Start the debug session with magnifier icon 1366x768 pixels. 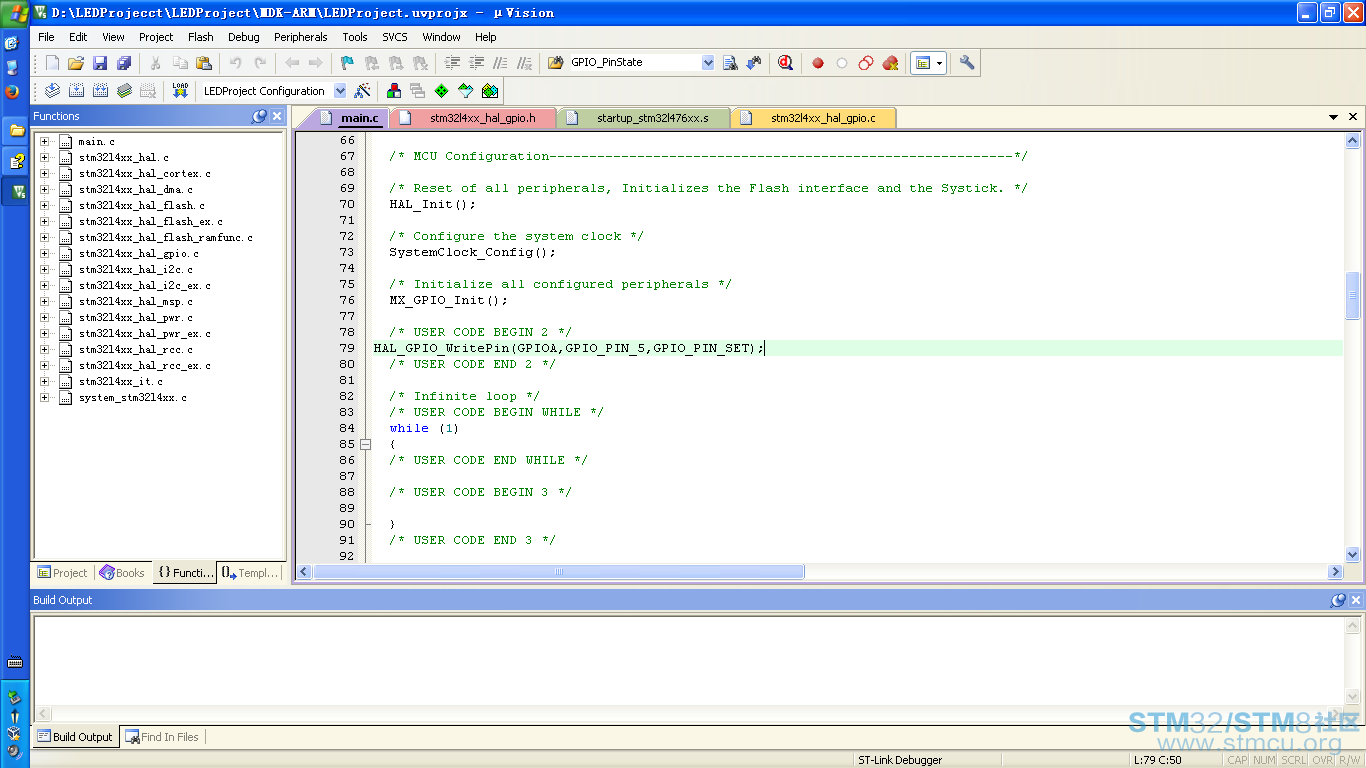point(786,63)
